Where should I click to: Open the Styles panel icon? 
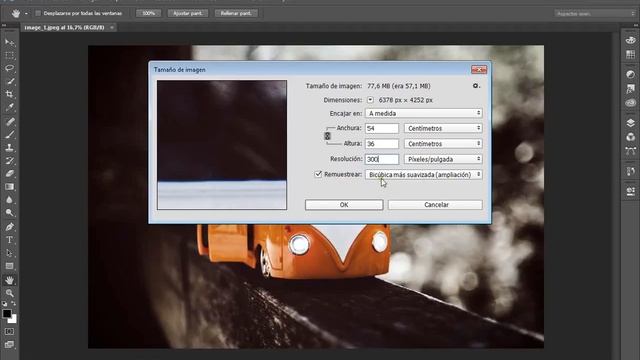pos(630,88)
